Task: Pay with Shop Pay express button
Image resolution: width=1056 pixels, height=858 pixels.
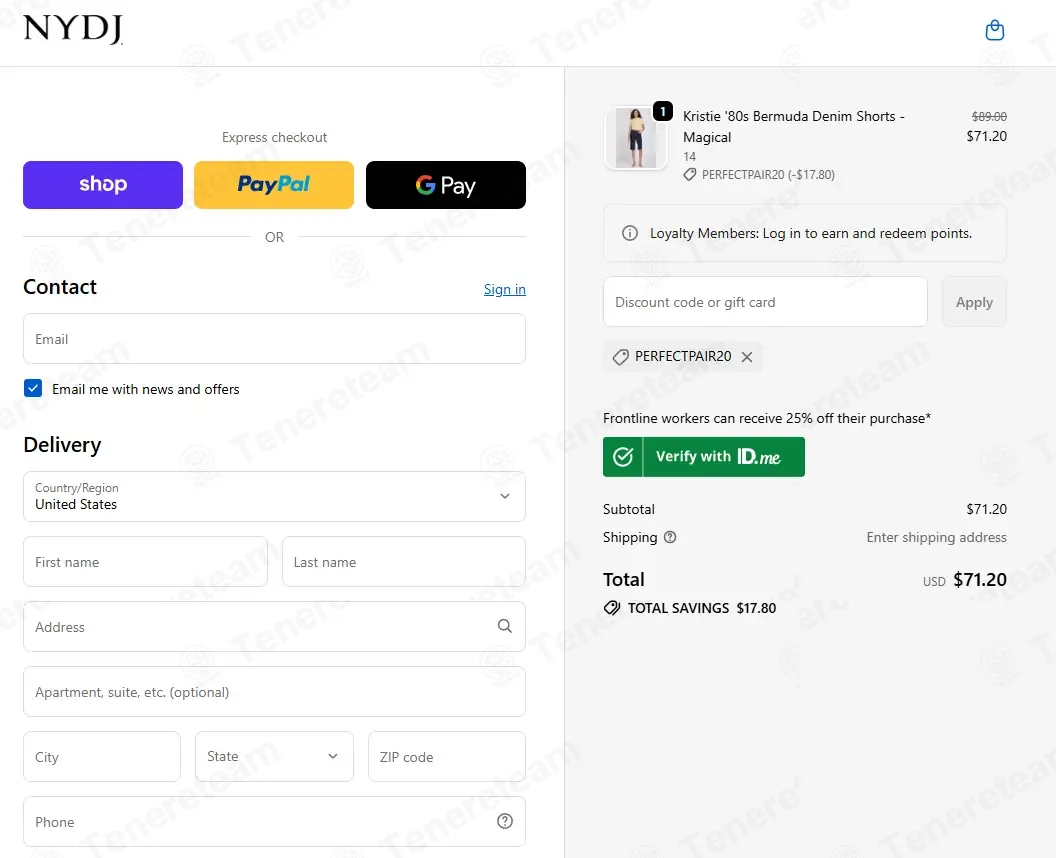Action: 103,185
